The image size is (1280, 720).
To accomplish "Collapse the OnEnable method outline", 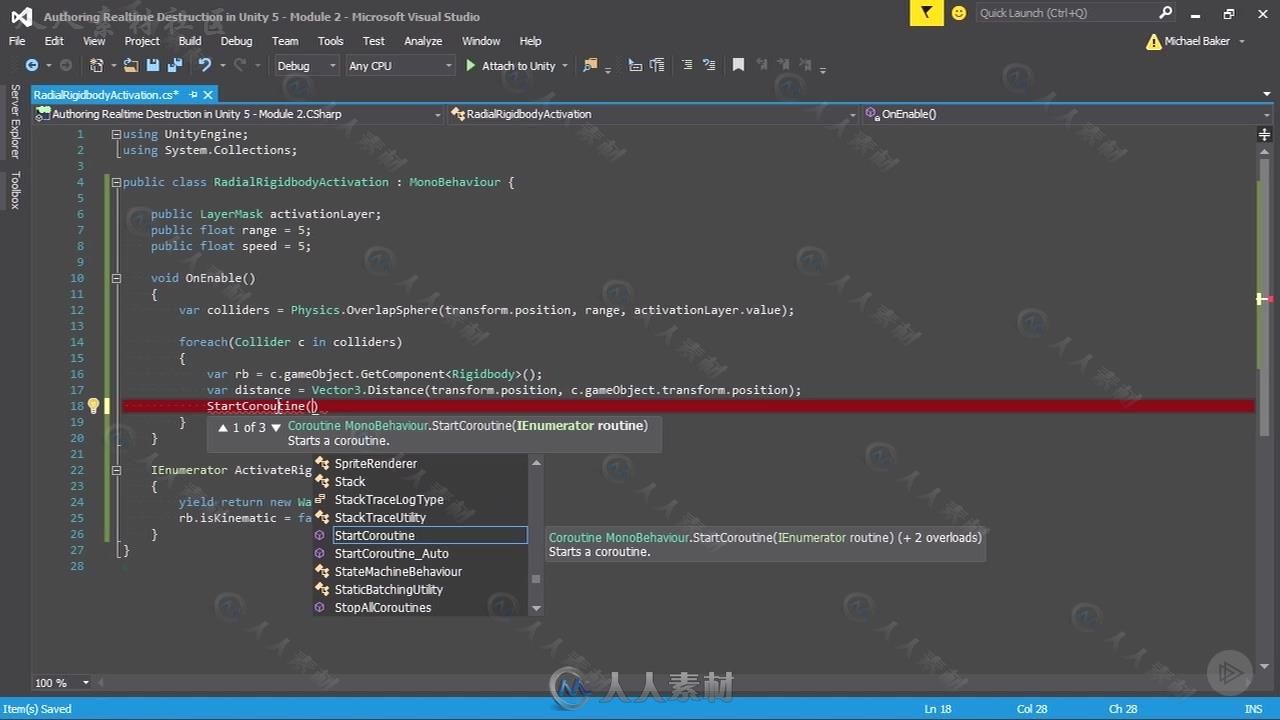I will 116,278.
